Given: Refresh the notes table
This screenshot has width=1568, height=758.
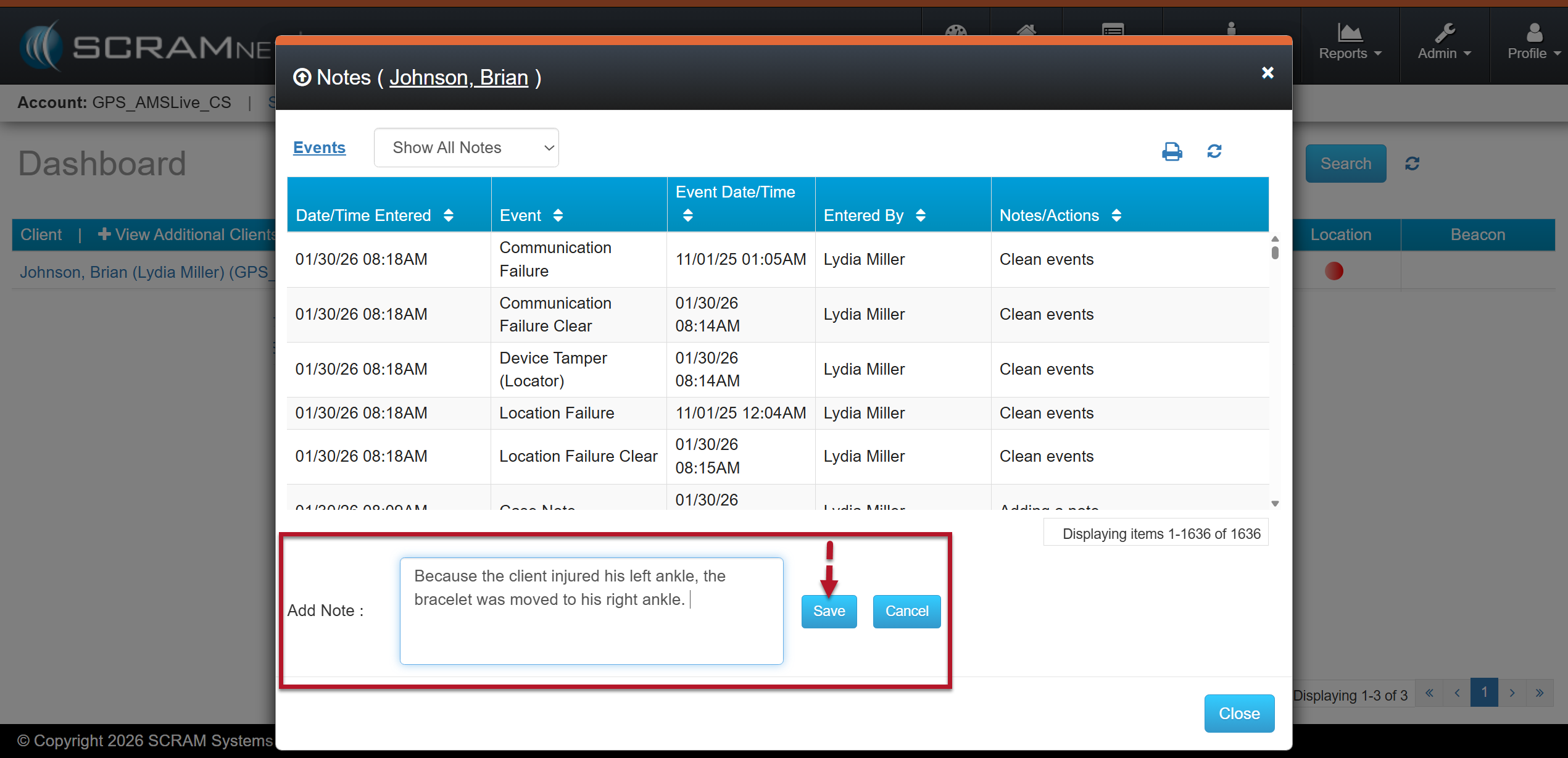Looking at the screenshot, I should point(1214,151).
